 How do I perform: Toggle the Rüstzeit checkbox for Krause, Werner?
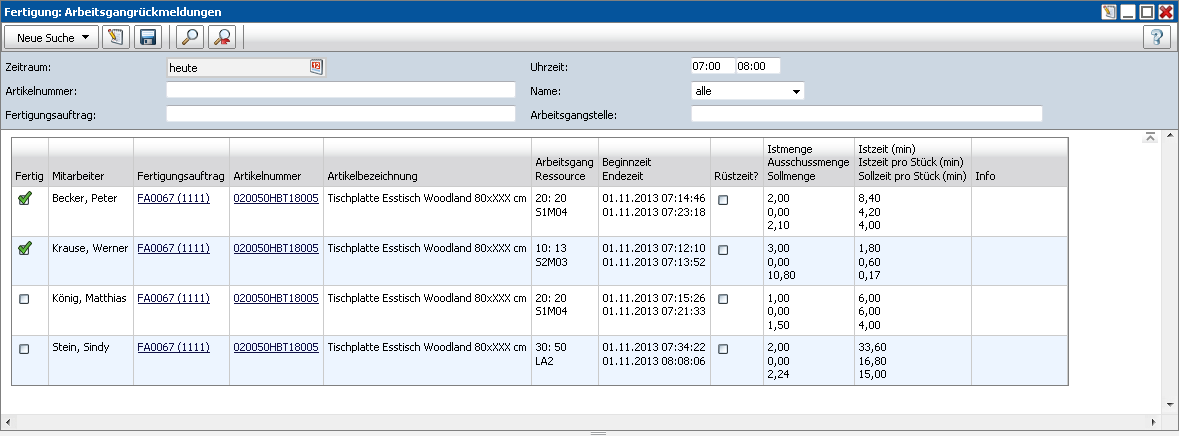(723, 250)
